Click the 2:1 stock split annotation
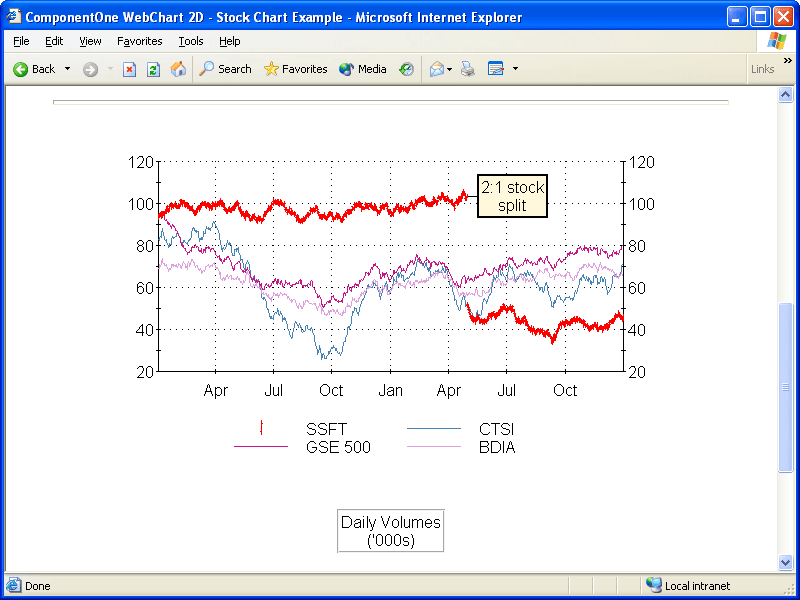800x600 pixels. coord(512,196)
